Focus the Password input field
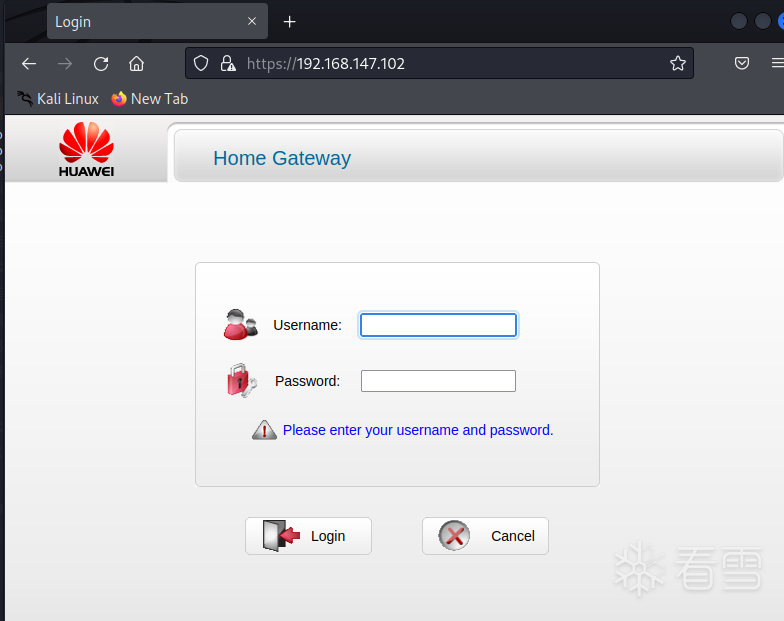784x621 pixels. (438, 381)
